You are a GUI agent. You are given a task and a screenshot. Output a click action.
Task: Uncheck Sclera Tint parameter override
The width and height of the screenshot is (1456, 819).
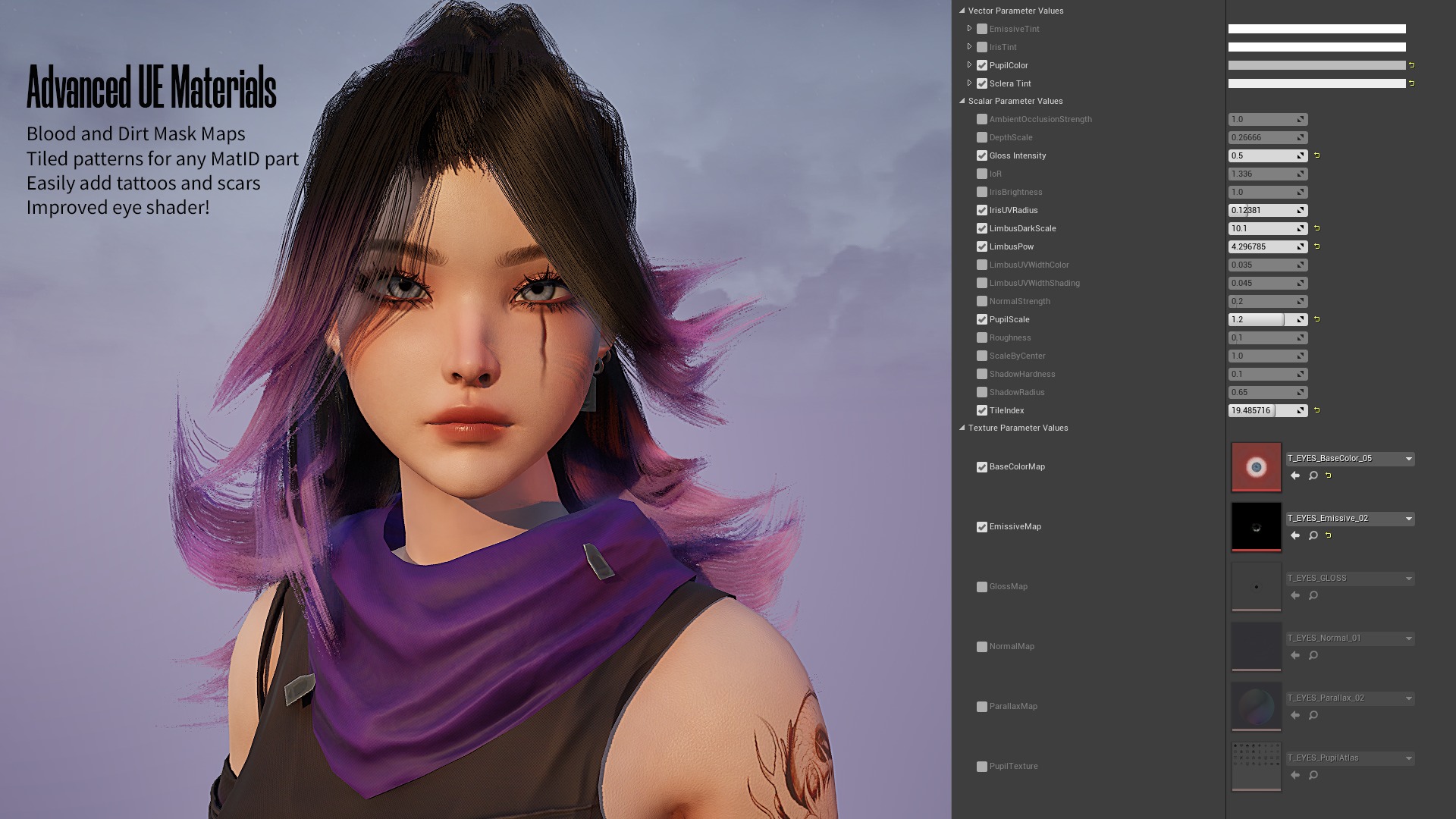click(982, 83)
